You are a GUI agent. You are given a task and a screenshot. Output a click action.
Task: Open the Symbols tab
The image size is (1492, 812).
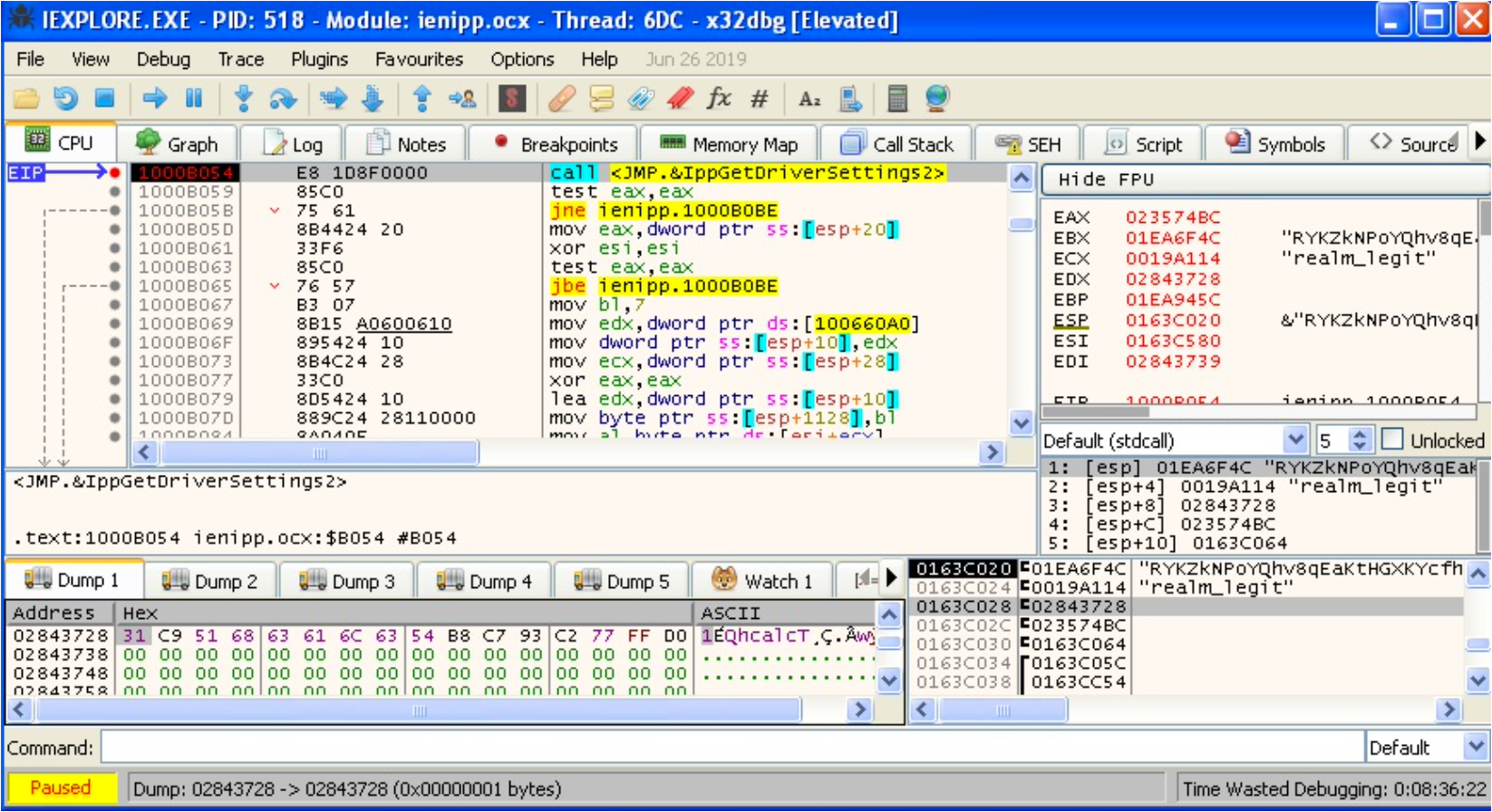pyautogui.click(x=1274, y=144)
